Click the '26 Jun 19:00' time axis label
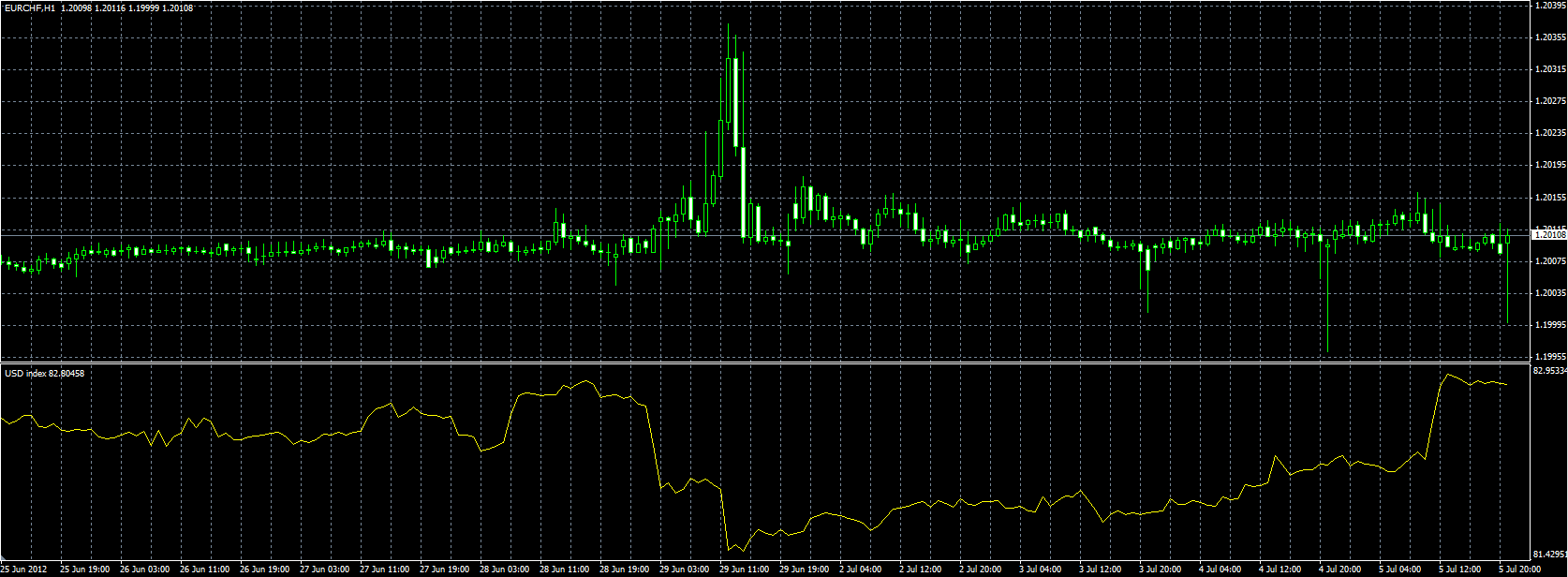Image resolution: width=1568 pixels, height=577 pixels. 265,570
